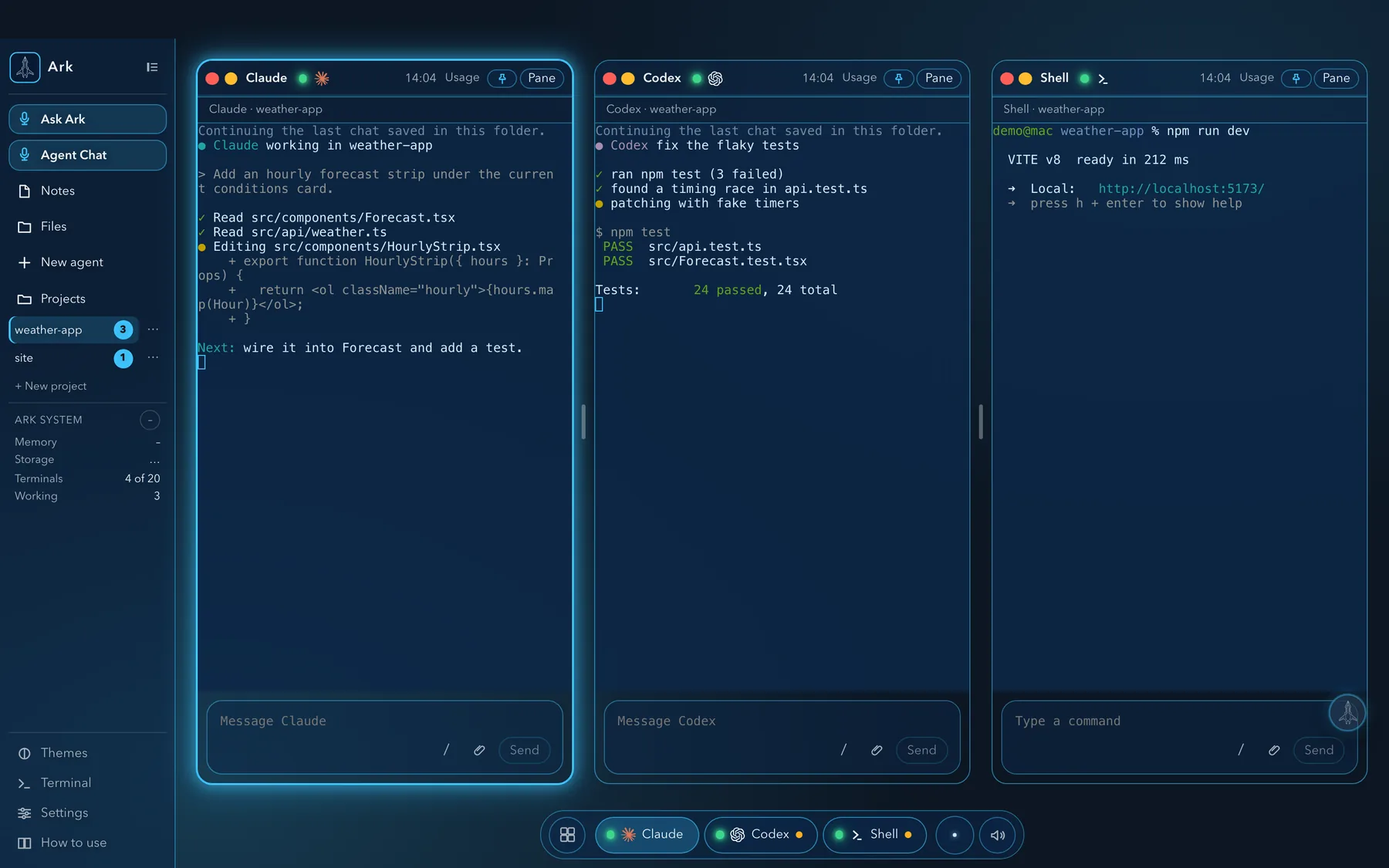Switch to Codex tab in bottom dock

click(x=760, y=835)
